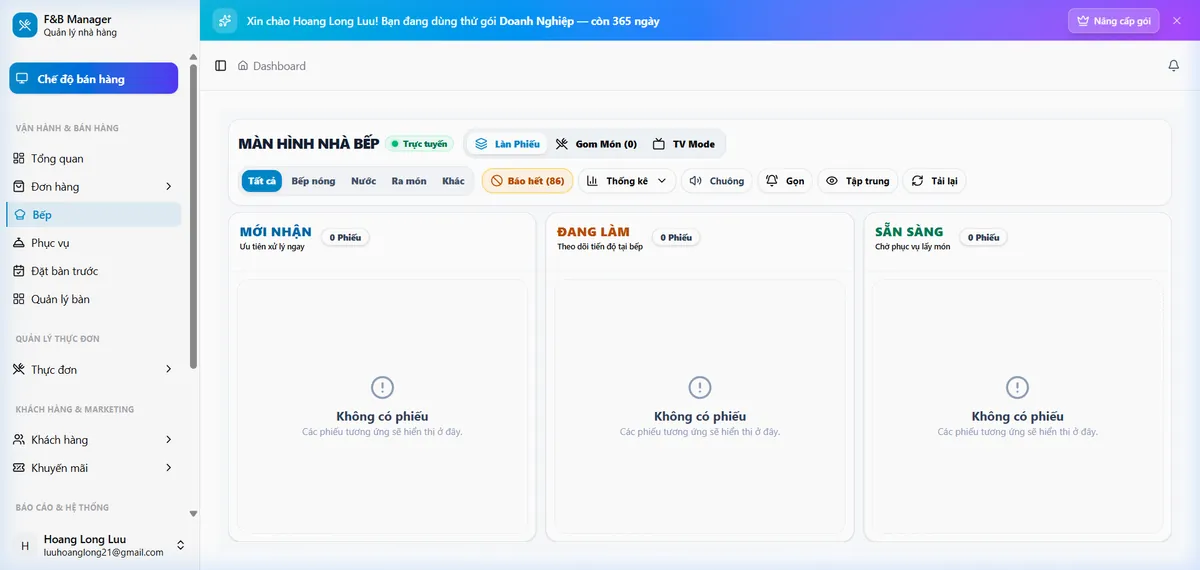Click the ĐANG LÀM column heading
The height and width of the screenshot is (570, 1200).
coord(594,231)
